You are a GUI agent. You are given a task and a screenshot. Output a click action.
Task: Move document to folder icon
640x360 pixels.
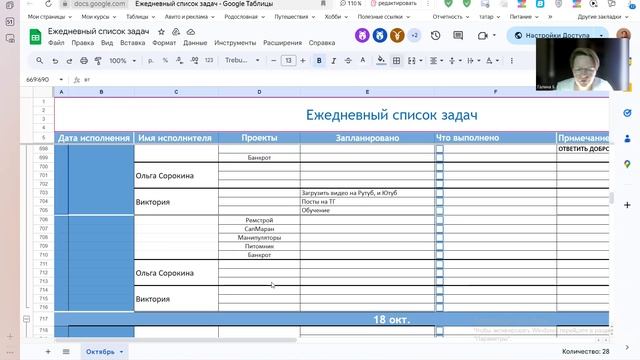click(176, 32)
